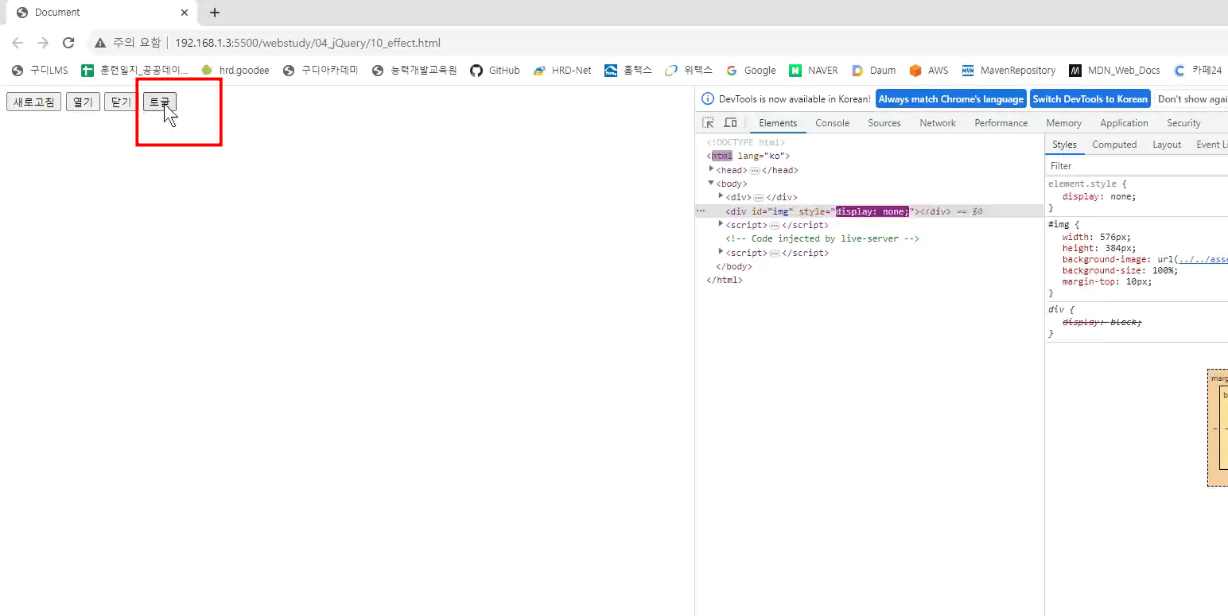This screenshot has height=616, width=1228.
Task: Open a new browser tab
Action: point(214,13)
